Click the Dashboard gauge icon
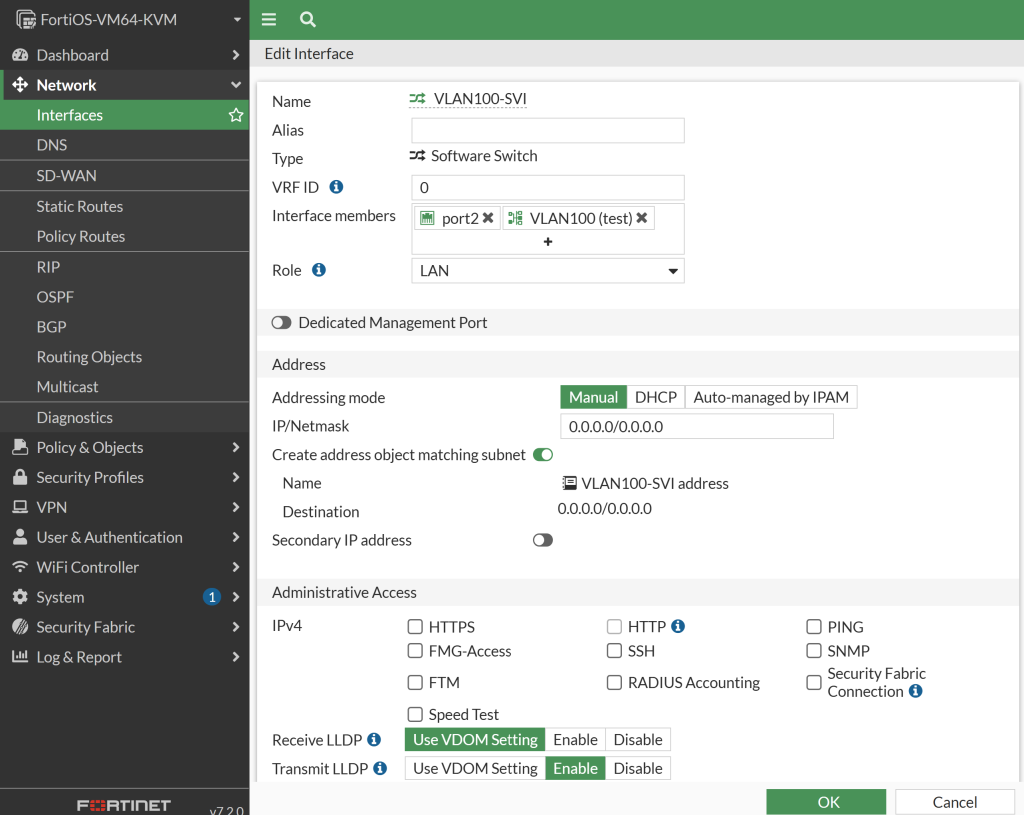The width and height of the screenshot is (1024, 815). [20, 55]
